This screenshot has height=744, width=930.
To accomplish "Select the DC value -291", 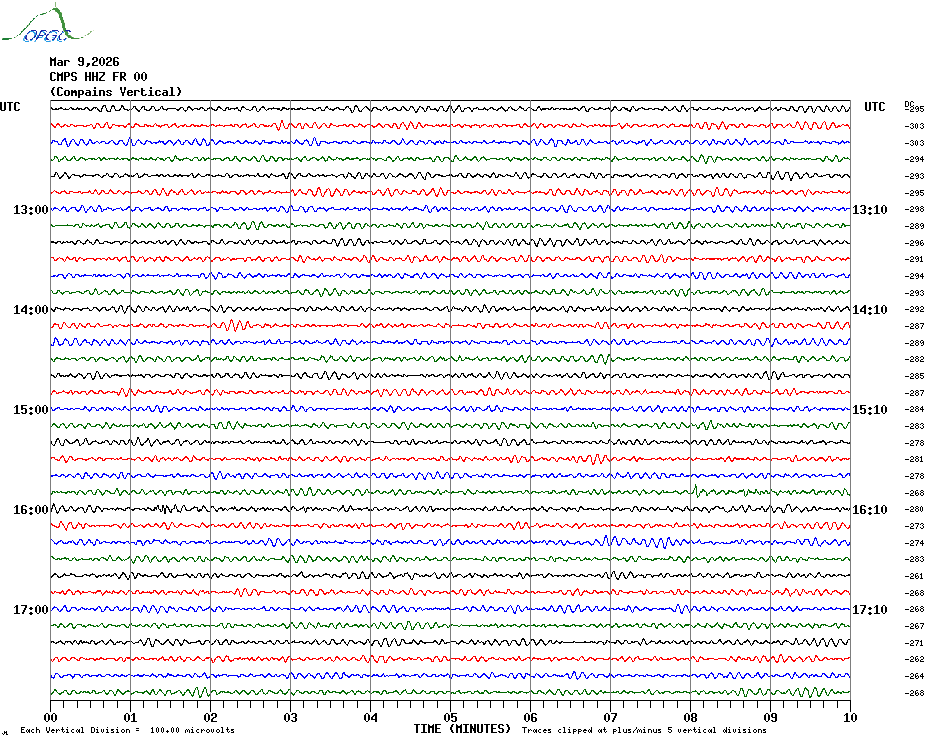I will (x=914, y=259).
